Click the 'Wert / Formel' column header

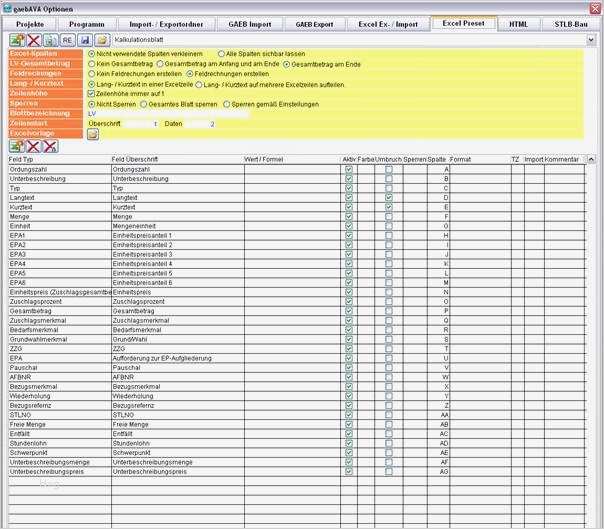[264, 159]
